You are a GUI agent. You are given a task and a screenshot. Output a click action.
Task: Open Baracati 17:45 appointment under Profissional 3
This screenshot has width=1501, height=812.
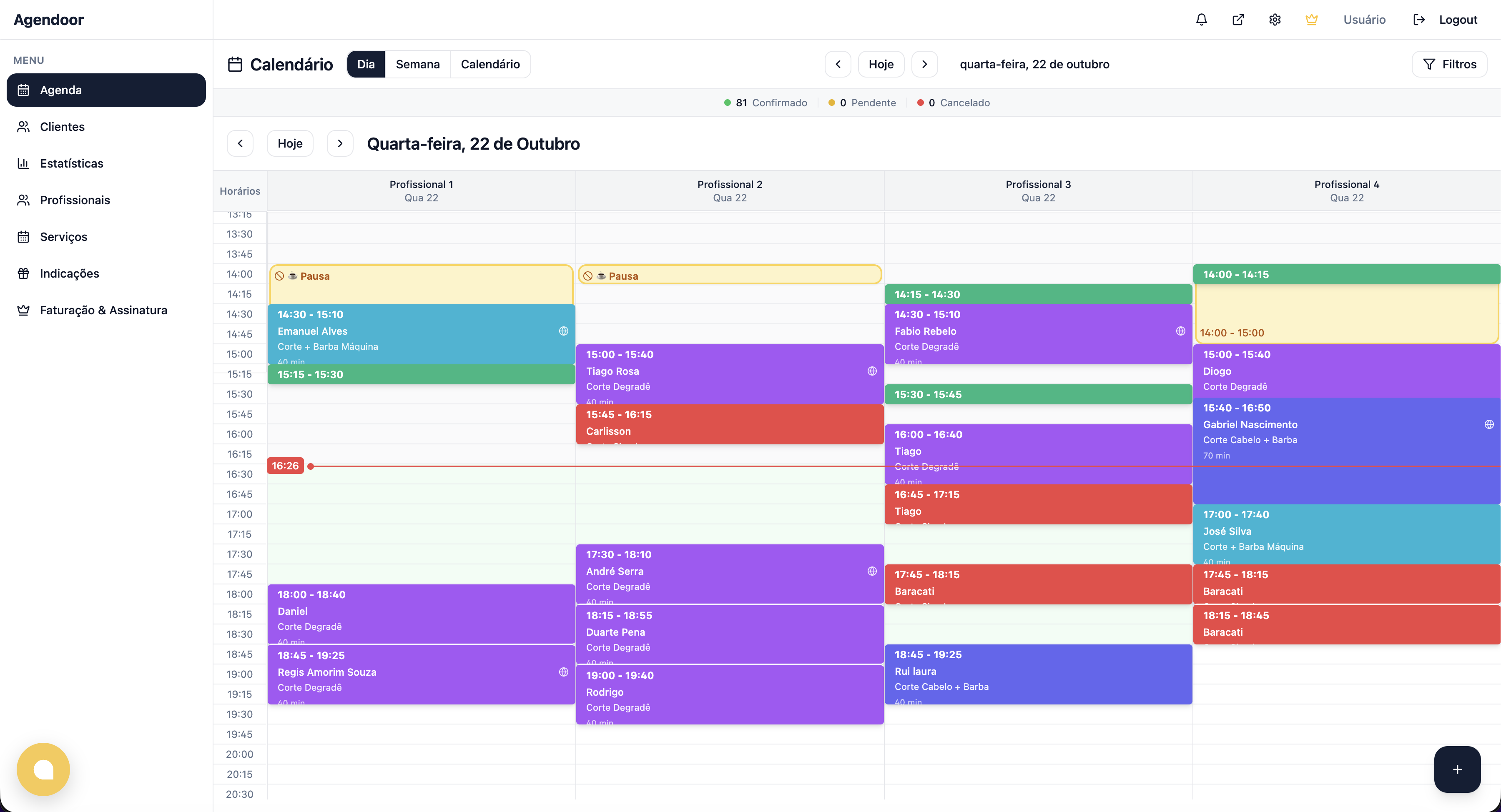1038,584
